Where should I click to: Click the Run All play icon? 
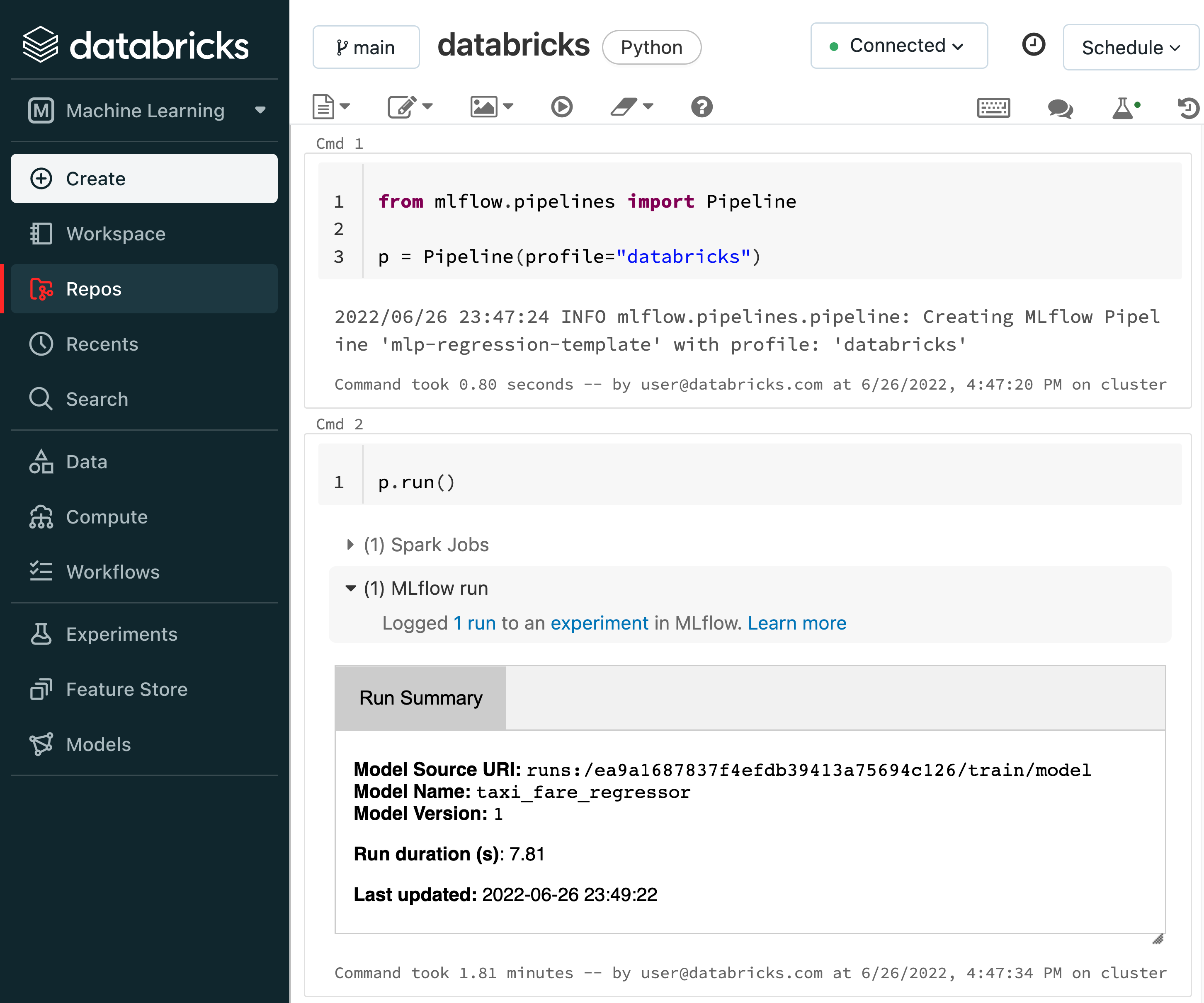[x=561, y=107]
